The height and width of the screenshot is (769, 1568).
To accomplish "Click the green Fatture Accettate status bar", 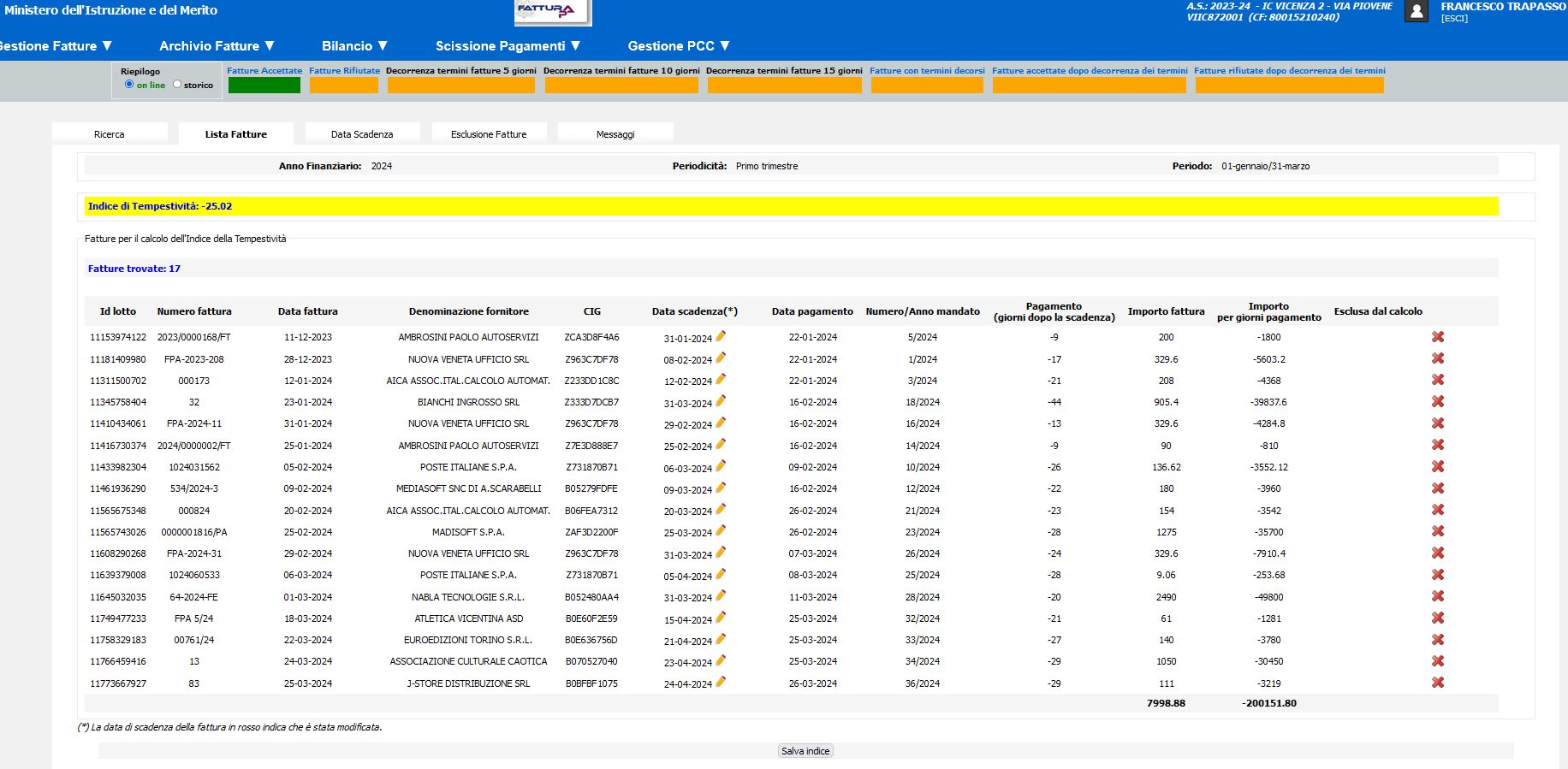I will pyautogui.click(x=264, y=86).
